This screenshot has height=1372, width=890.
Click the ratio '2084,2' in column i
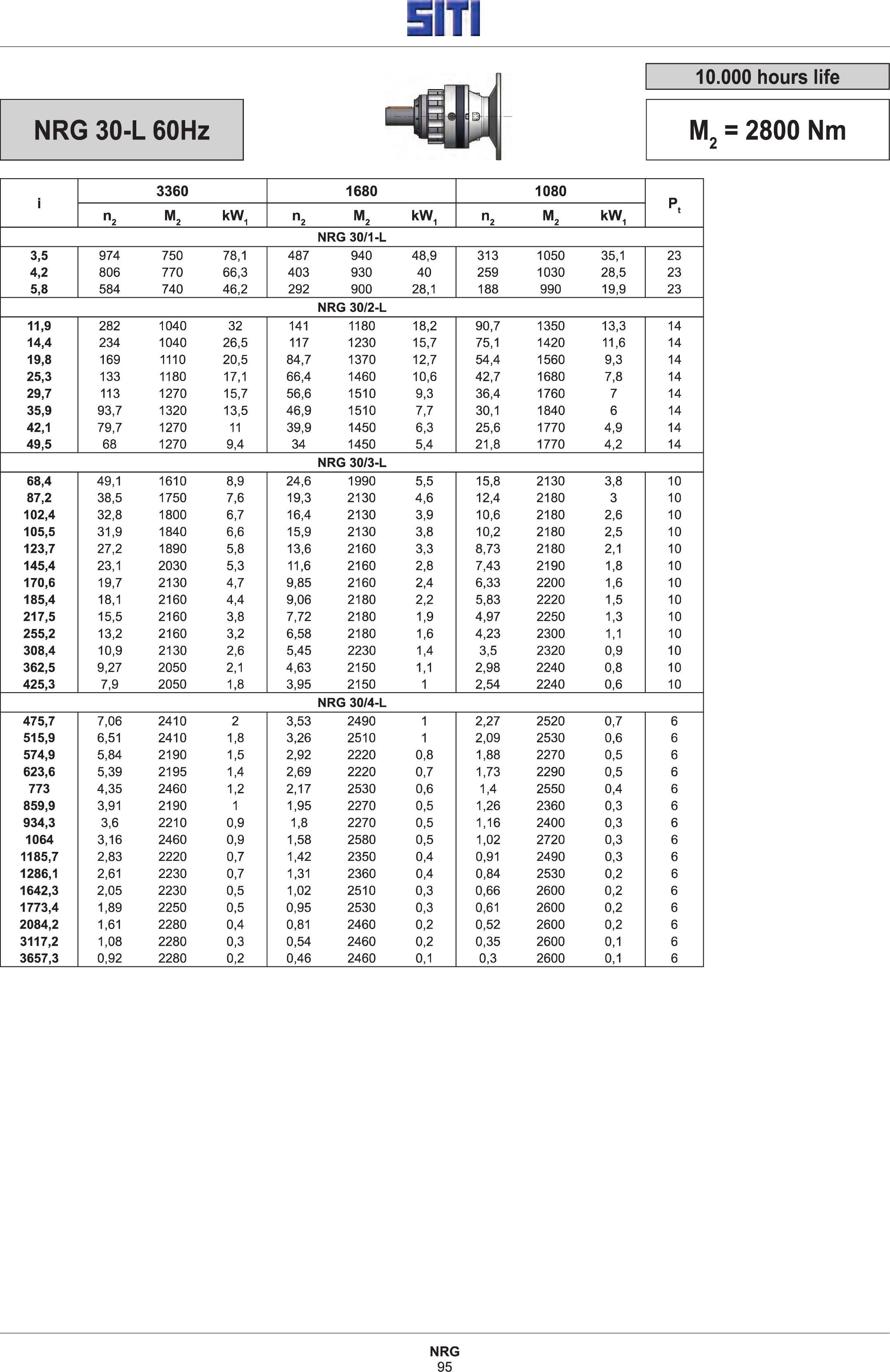[x=39, y=925]
